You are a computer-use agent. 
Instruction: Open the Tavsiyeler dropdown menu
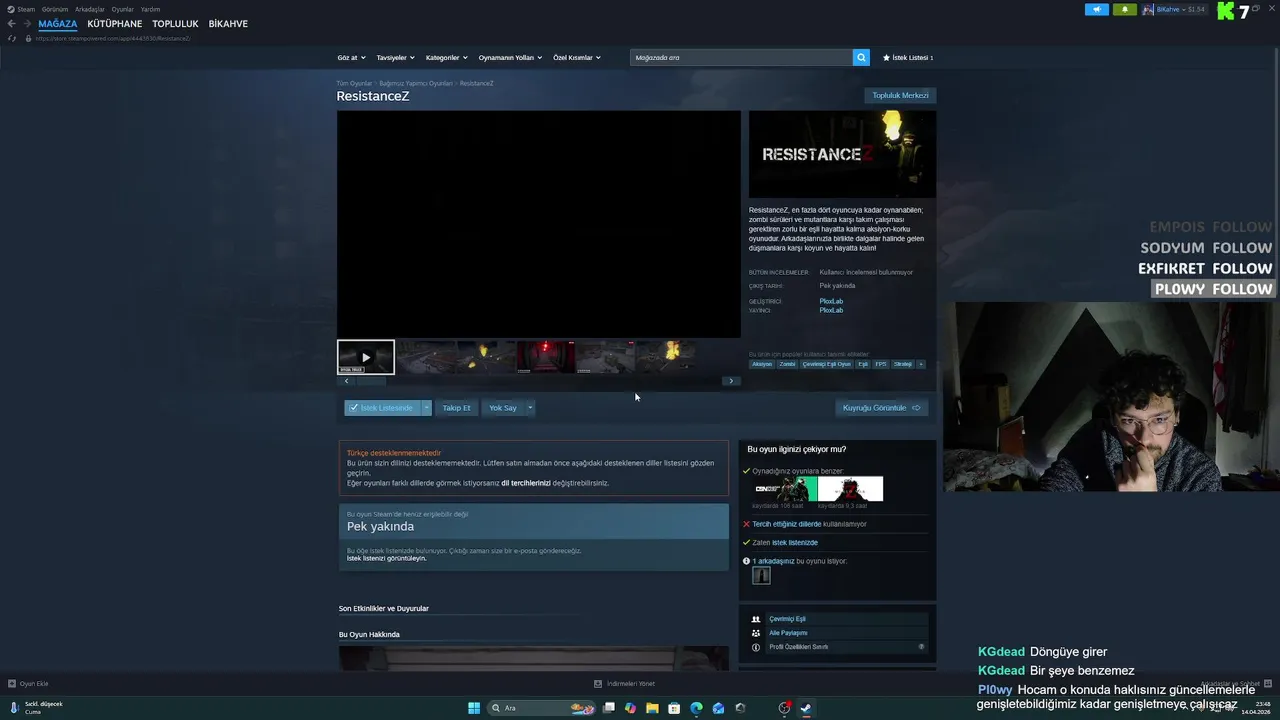click(x=395, y=58)
